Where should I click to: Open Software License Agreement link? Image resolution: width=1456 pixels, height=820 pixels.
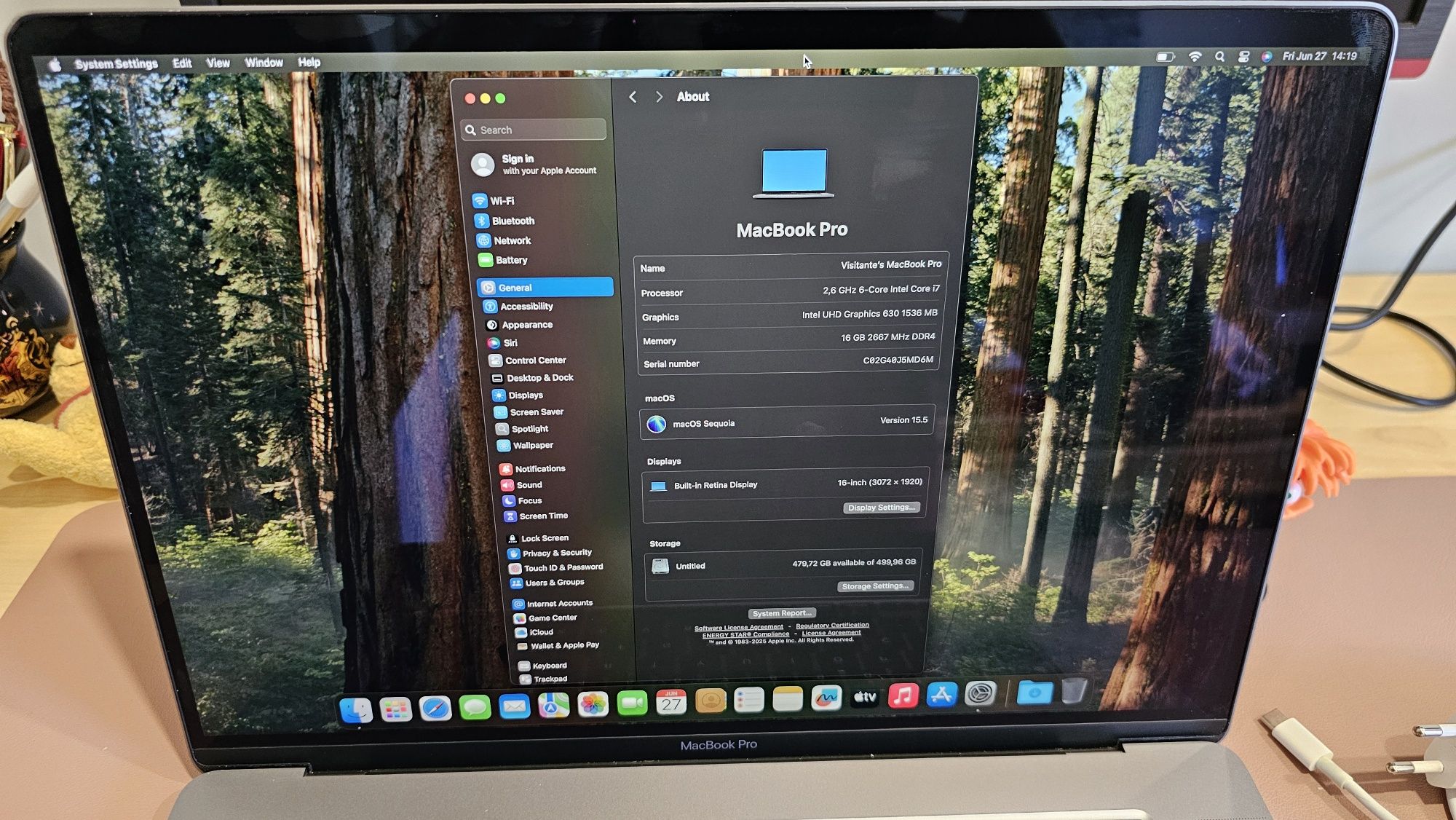coord(739,627)
